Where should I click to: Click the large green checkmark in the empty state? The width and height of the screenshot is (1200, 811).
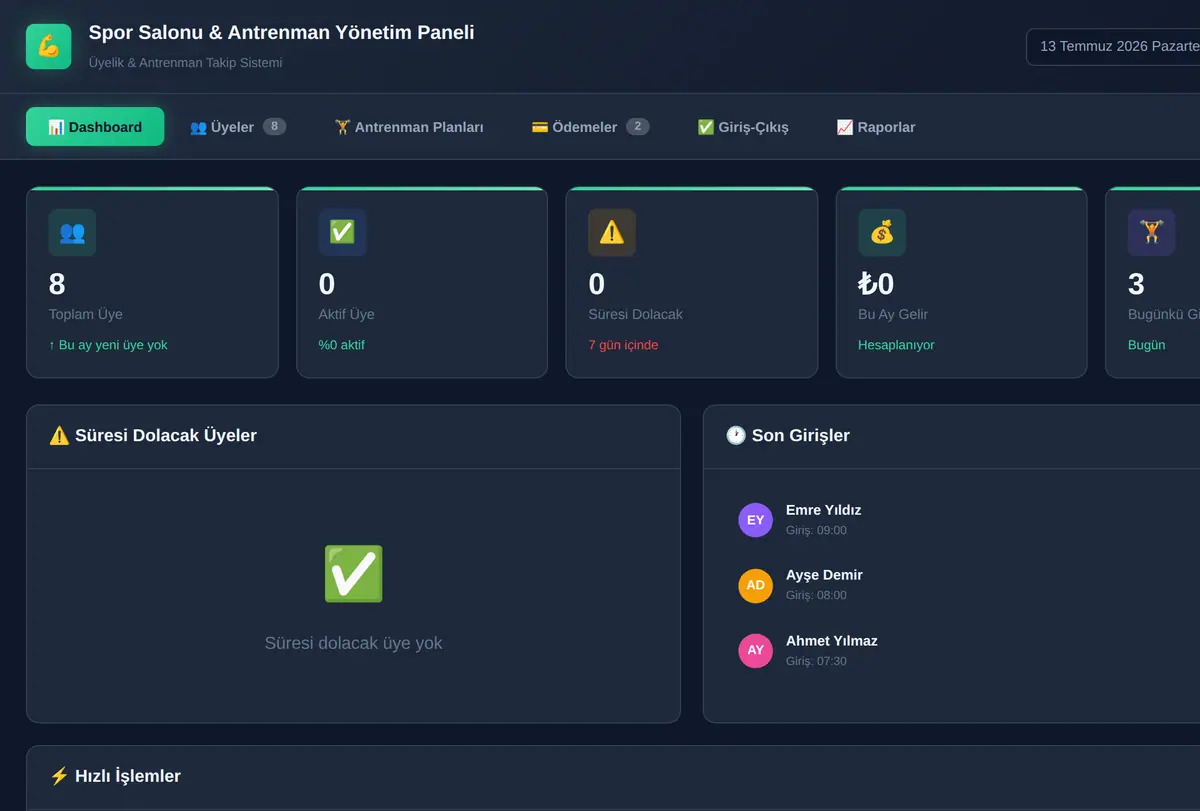coord(353,574)
